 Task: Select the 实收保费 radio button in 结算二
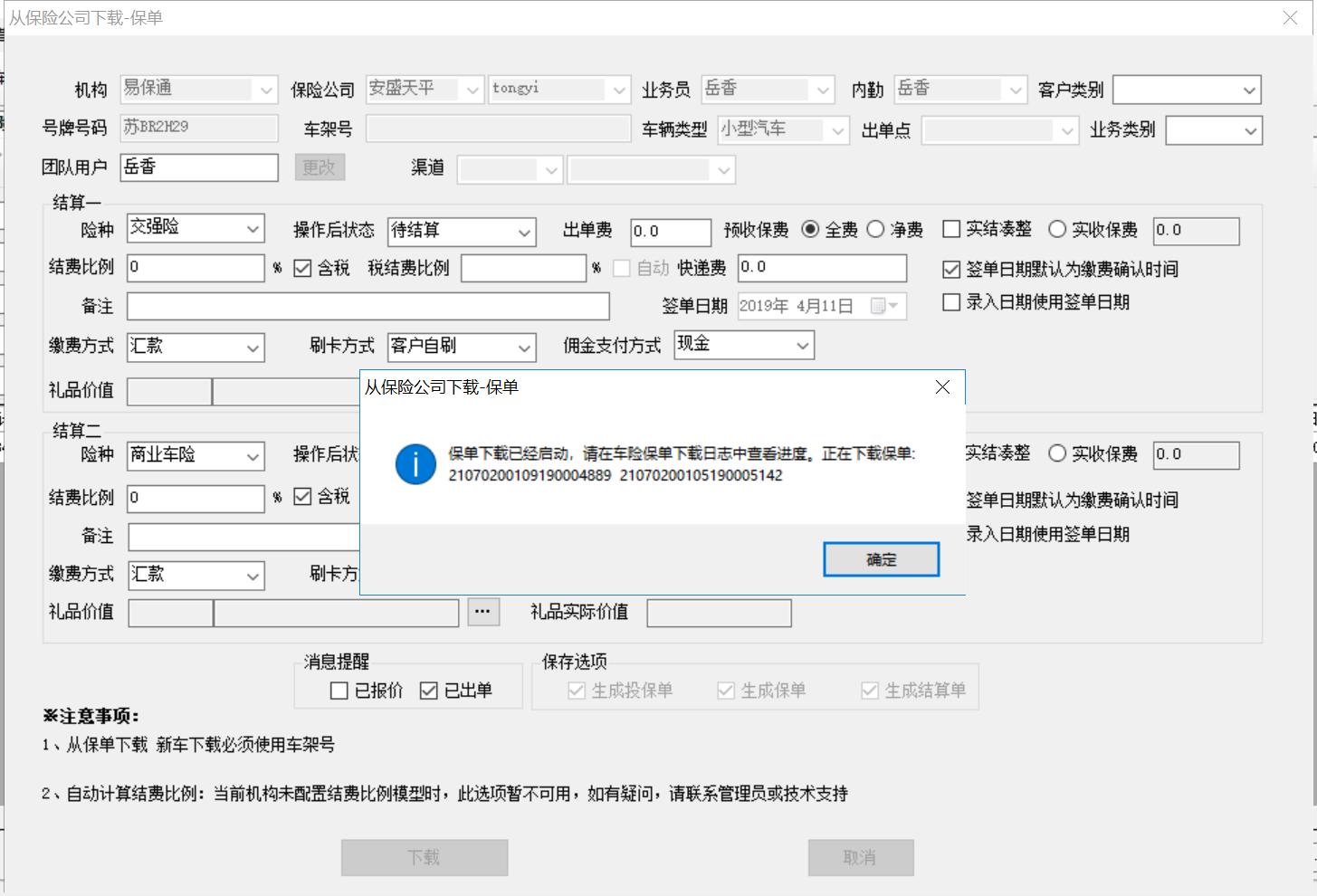(1057, 453)
